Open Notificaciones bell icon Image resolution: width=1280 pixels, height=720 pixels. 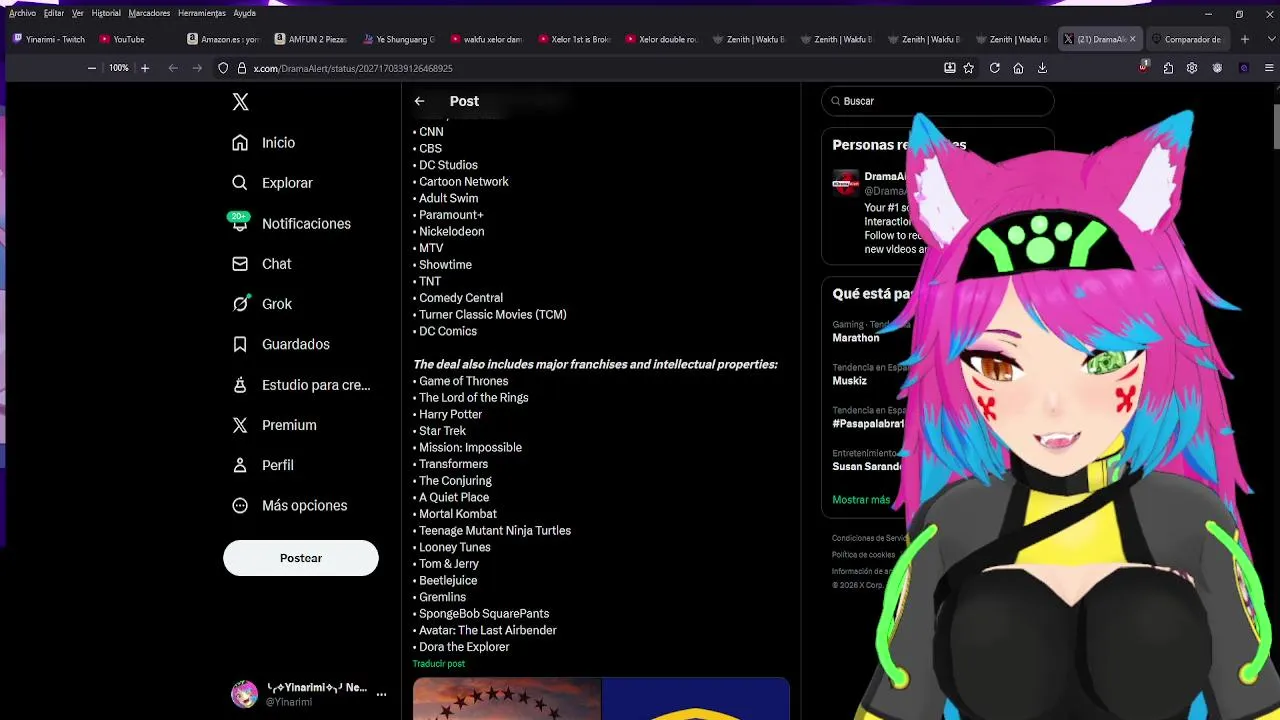coord(240,224)
